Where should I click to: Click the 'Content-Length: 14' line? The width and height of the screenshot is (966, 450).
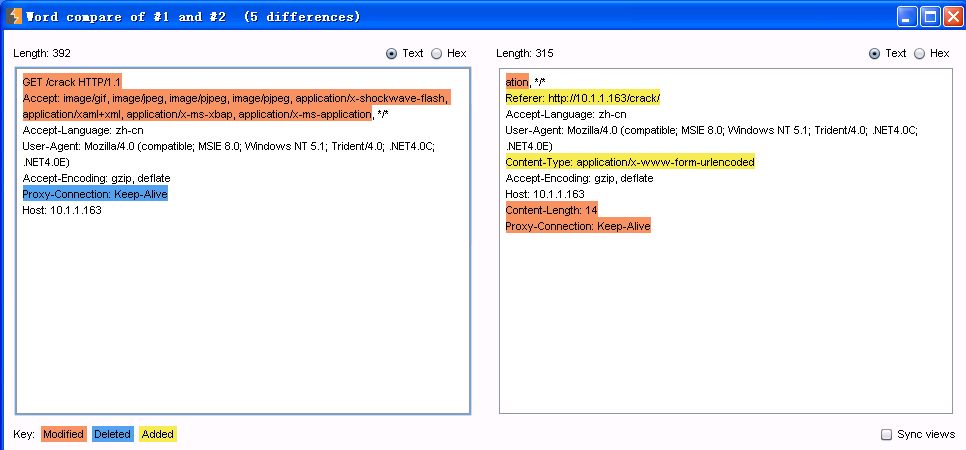(x=551, y=210)
